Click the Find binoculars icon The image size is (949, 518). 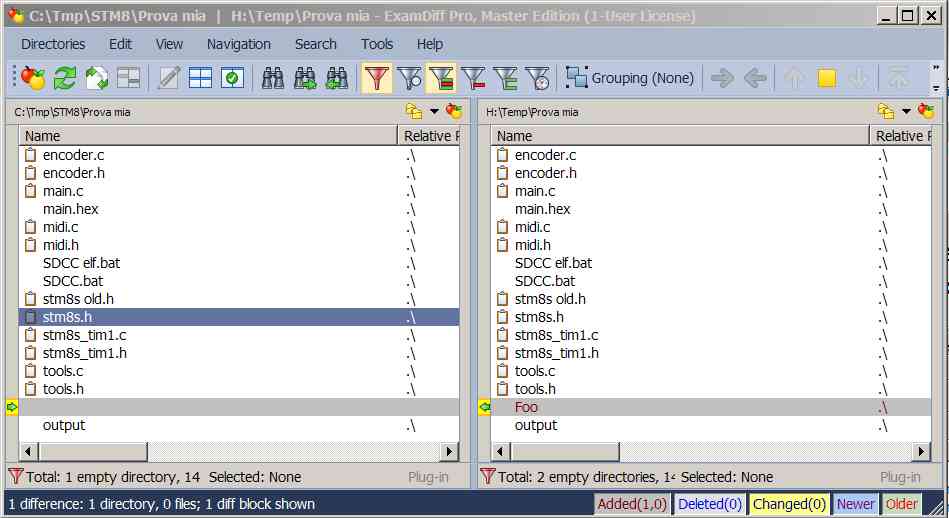click(x=273, y=78)
